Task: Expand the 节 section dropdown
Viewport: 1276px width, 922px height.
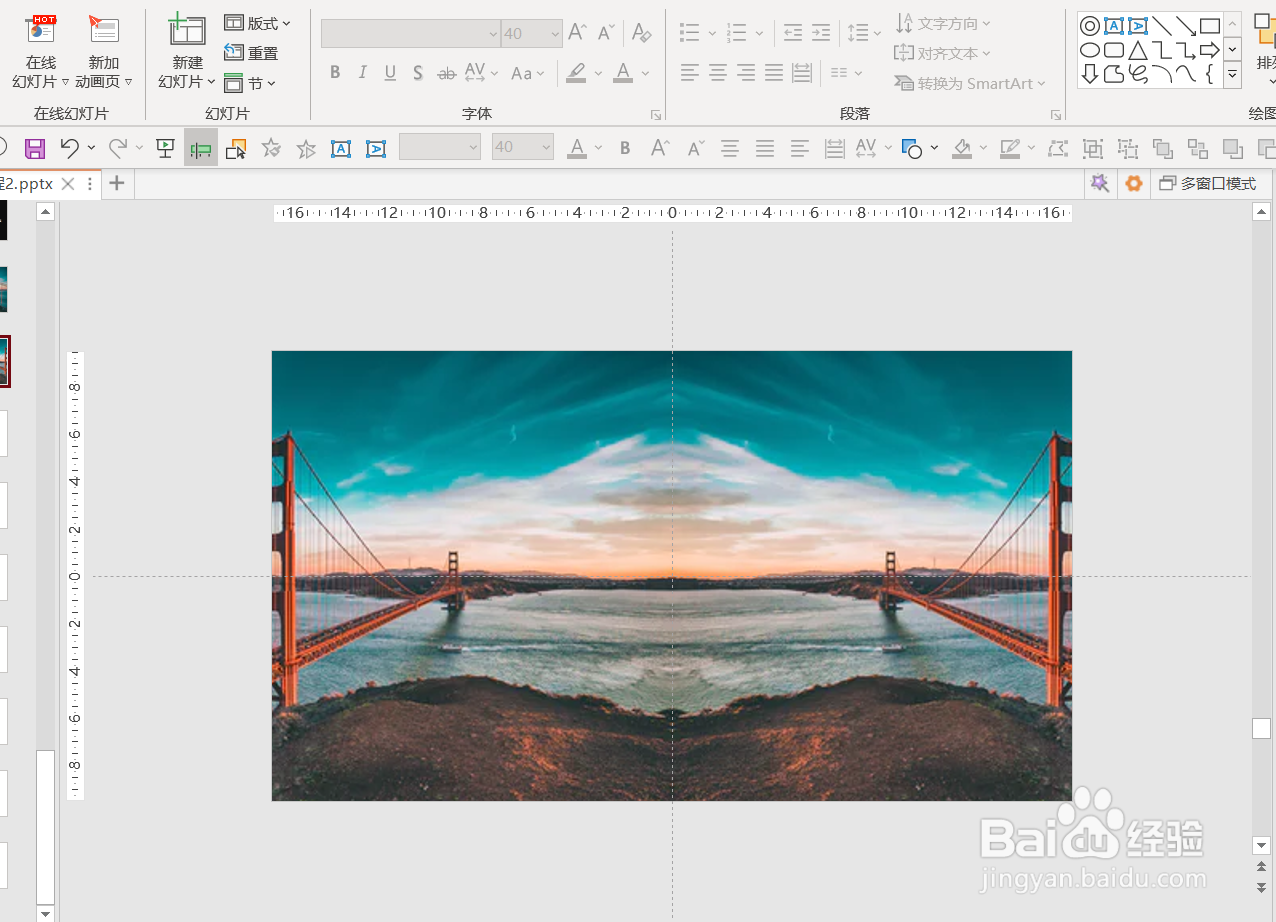Action: pyautogui.click(x=249, y=83)
